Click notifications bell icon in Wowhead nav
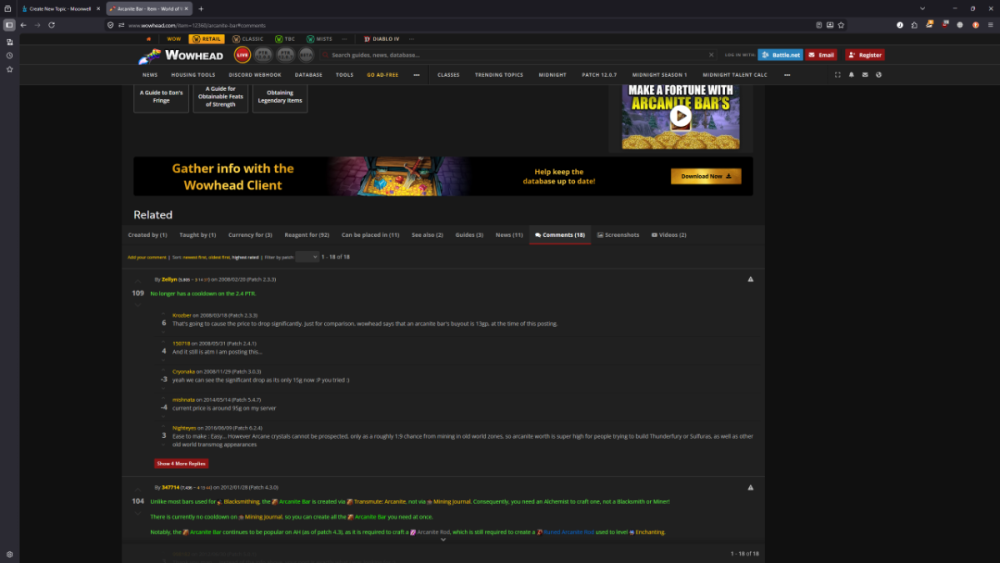This screenshot has height=563, width=1000. (x=851, y=75)
